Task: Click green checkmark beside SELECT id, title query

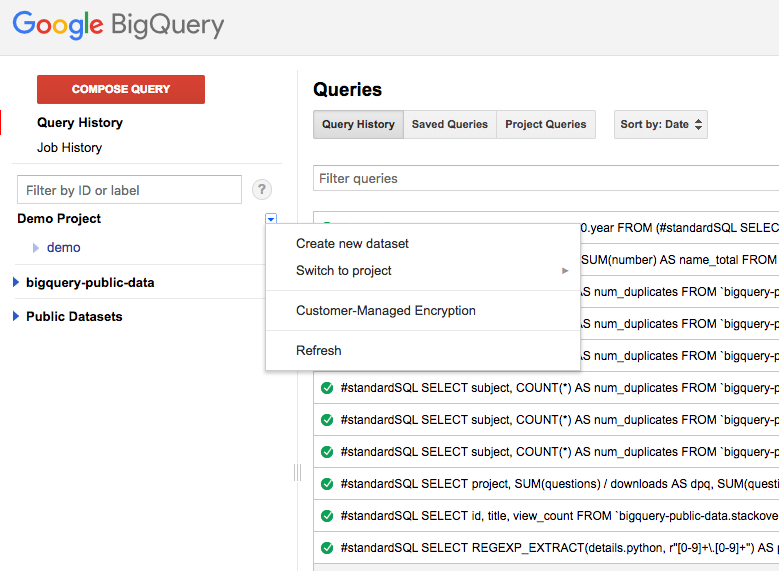Action: pos(327,516)
